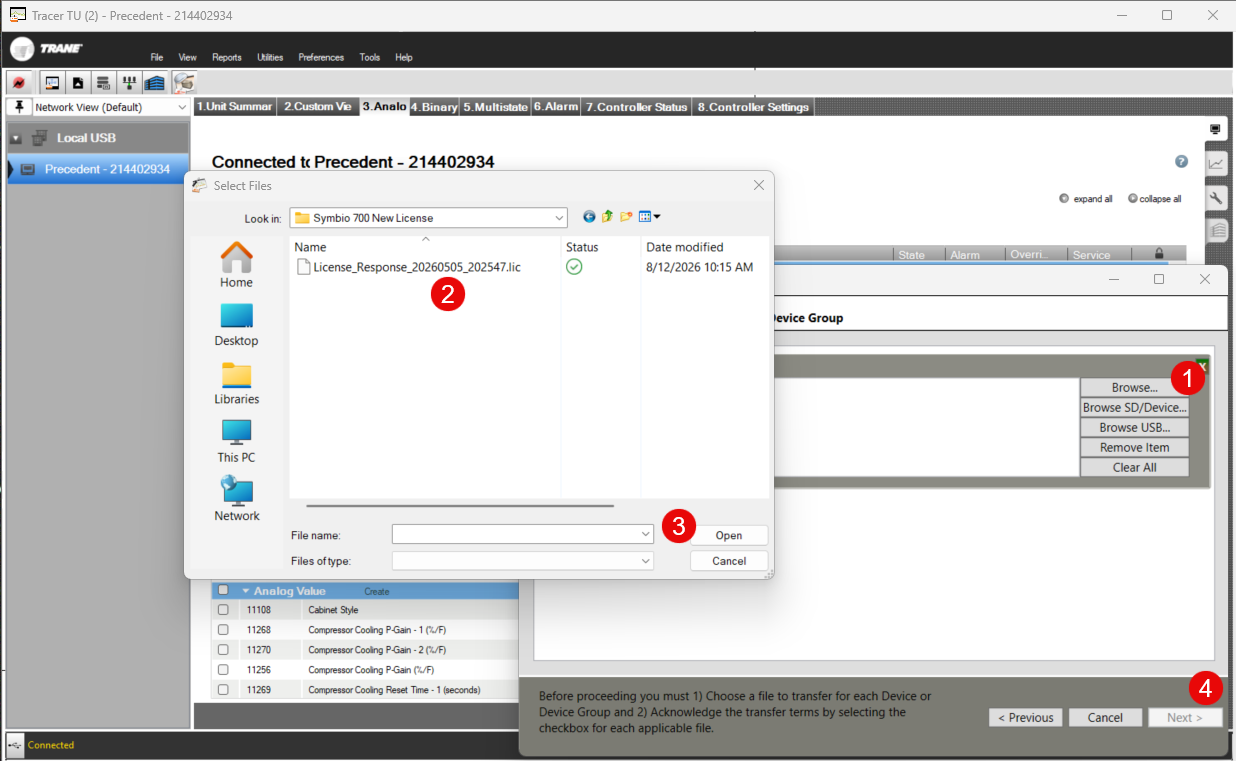Switch to the 6.Alarm tab
The width and height of the screenshot is (1236, 761).
(x=556, y=107)
